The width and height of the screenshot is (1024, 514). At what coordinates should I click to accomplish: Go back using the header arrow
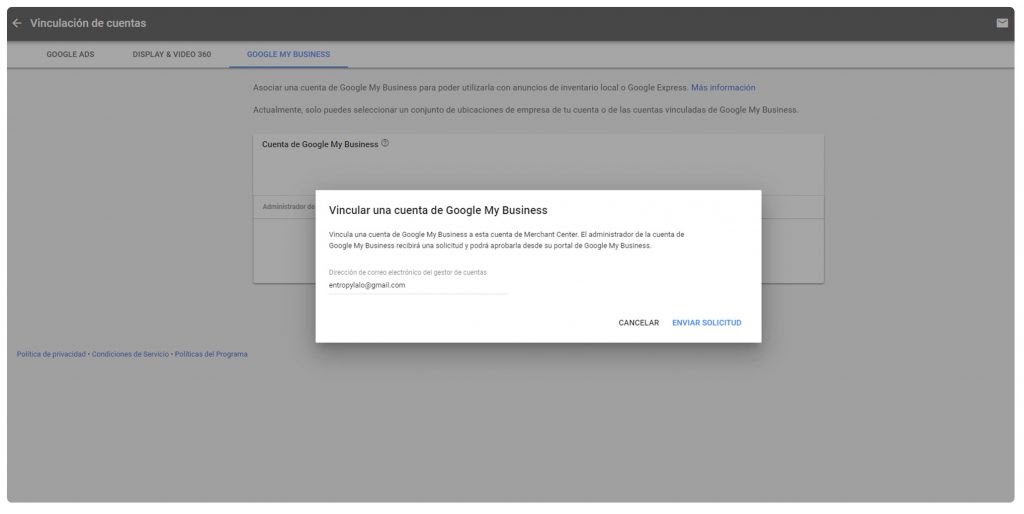[x=17, y=23]
